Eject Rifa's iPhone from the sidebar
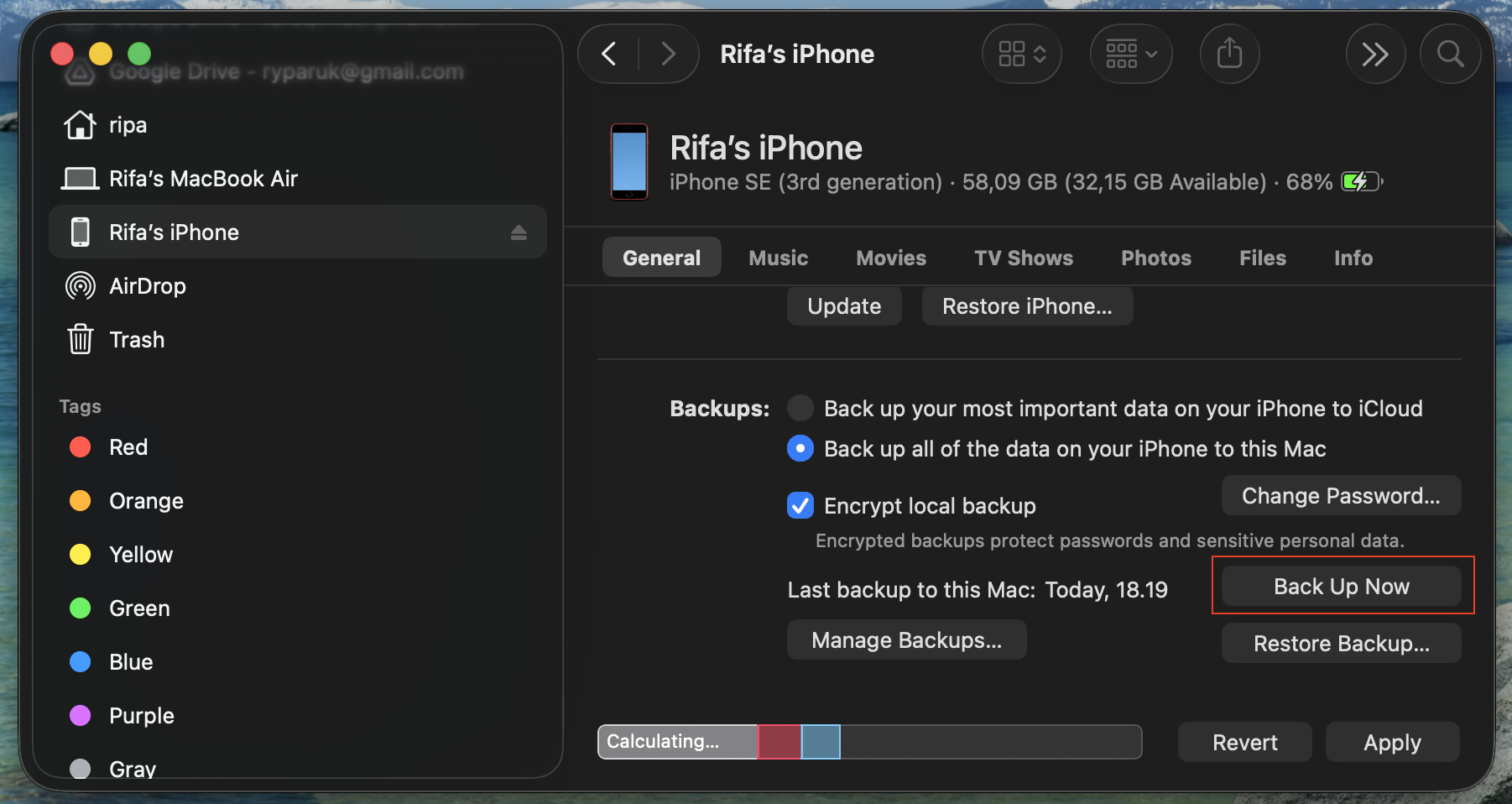This screenshot has width=1512, height=804. tap(519, 232)
